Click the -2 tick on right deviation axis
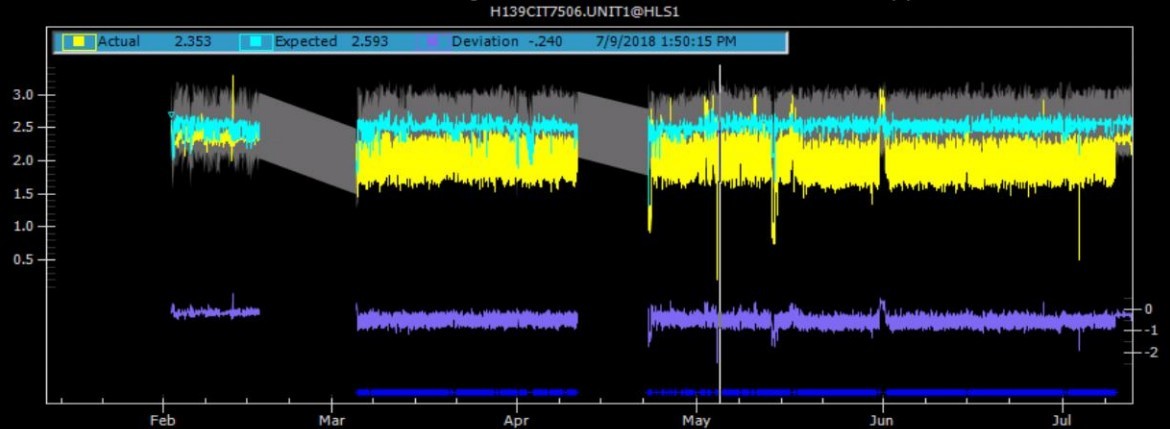This screenshot has width=1170, height=429. pyautogui.click(x=1152, y=352)
